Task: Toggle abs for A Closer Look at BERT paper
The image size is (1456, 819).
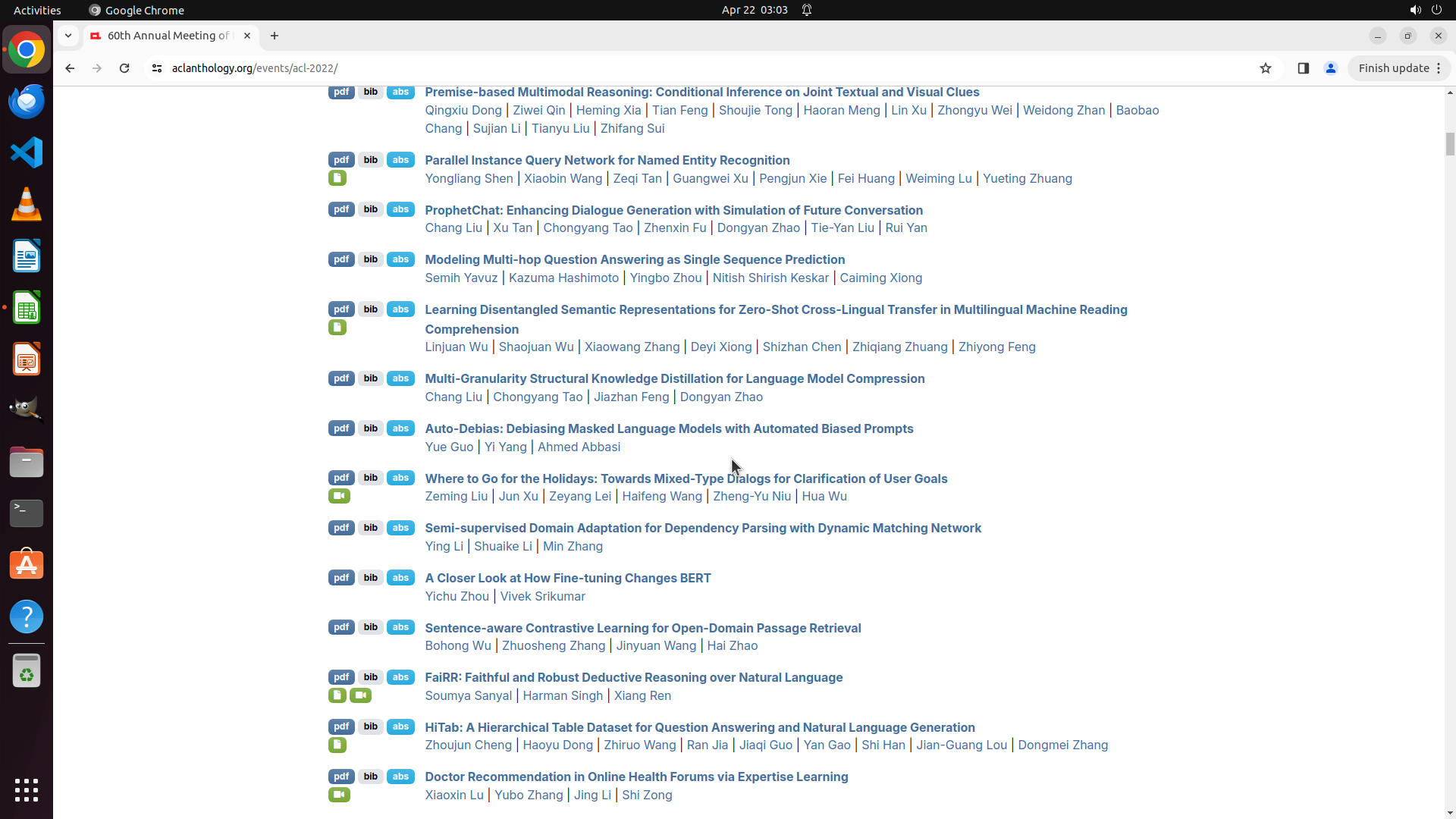Action: pos(400,578)
